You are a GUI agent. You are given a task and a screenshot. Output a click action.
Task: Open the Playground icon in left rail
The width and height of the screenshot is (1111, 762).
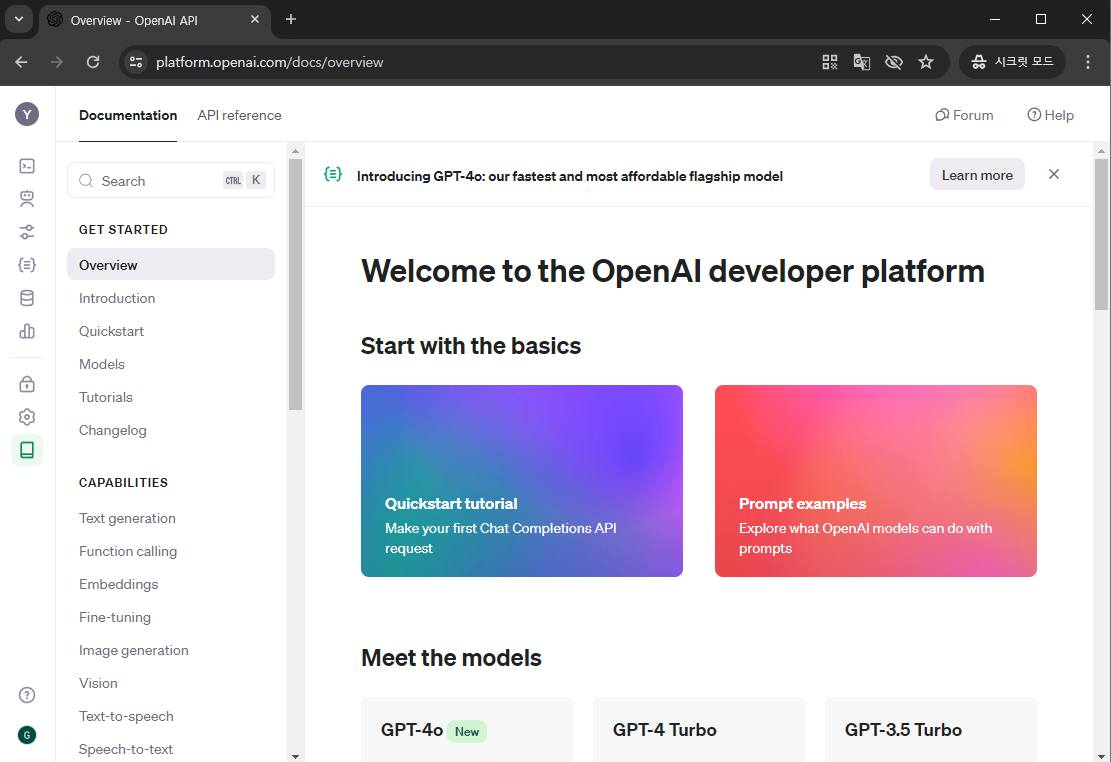tap(27, 166)
